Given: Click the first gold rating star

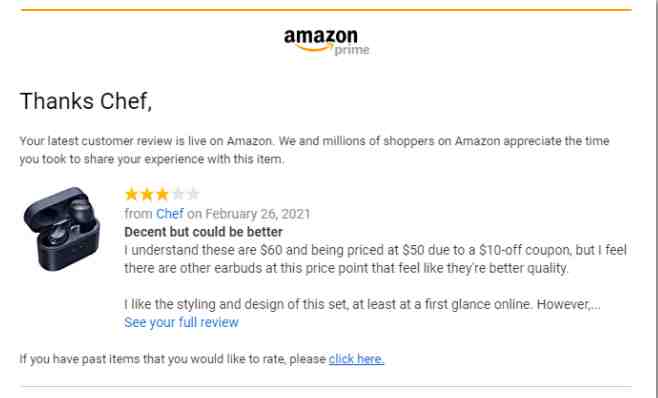Looking at the screenshot, I should pos(131,194).
